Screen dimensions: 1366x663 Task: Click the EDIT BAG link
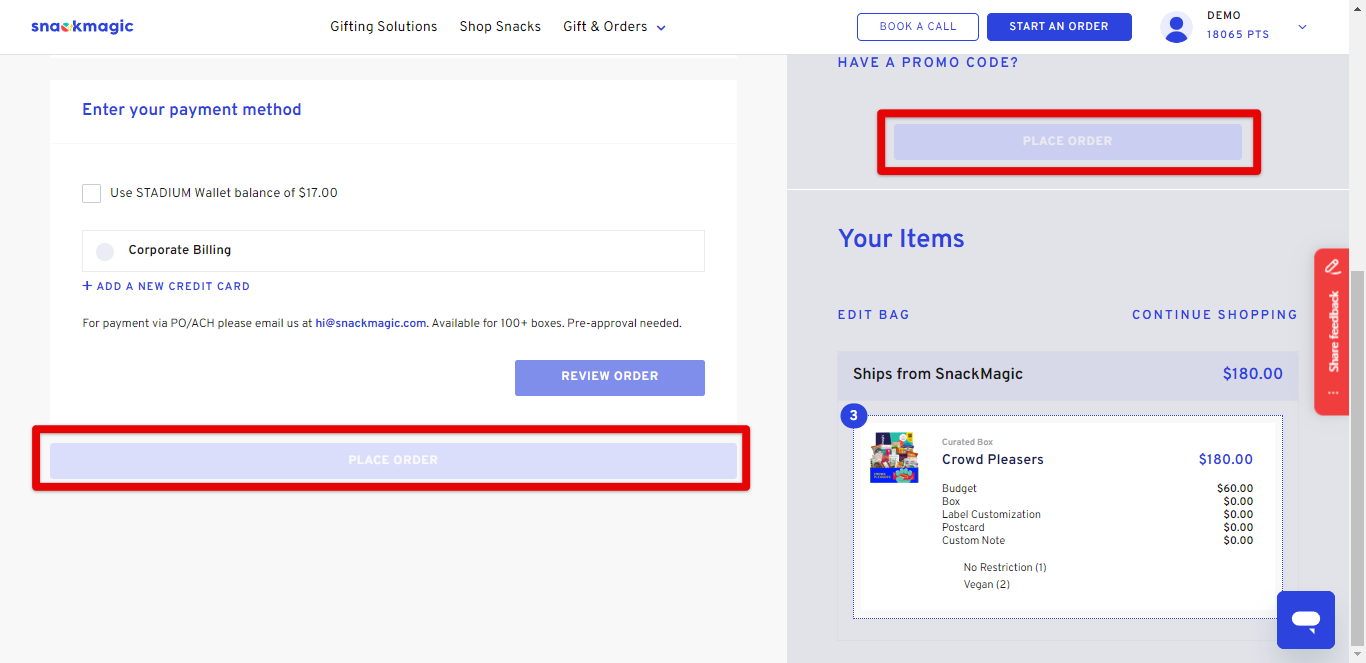874,315
